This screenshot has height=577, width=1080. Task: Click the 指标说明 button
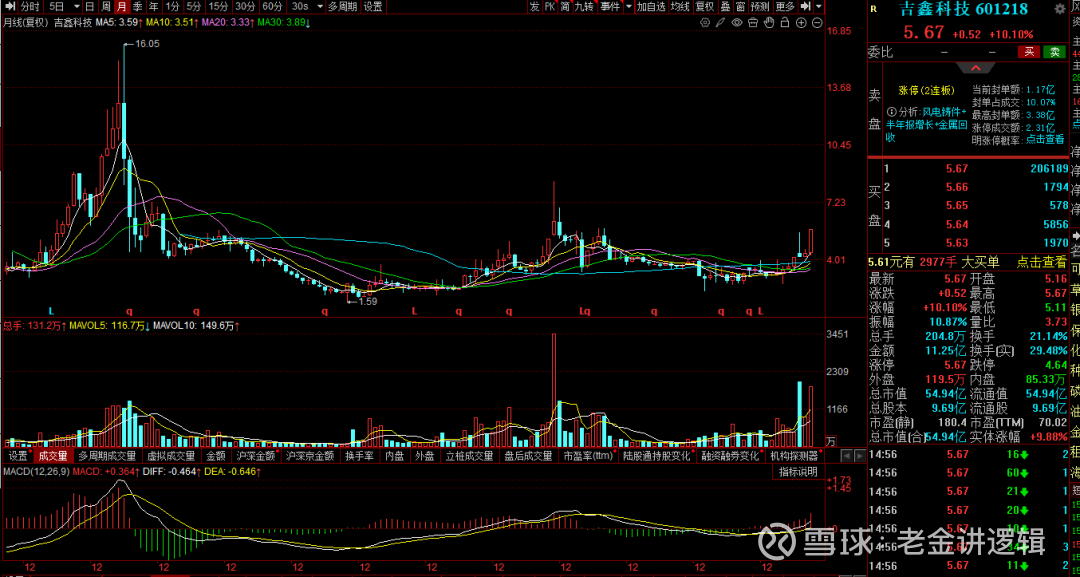pyautogui.click(x=798, y=472)
